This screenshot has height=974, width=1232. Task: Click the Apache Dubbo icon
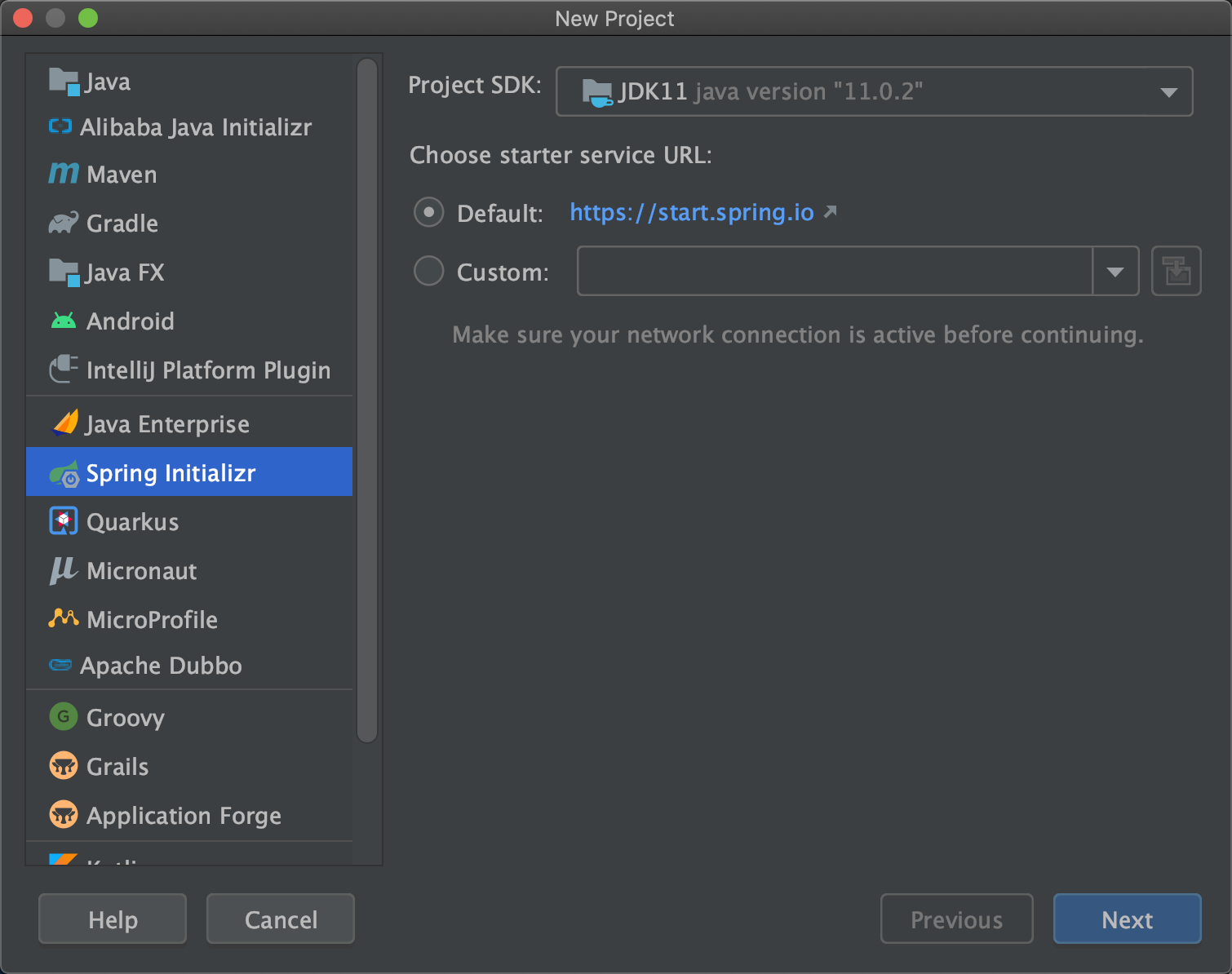[x=60, y=665]
